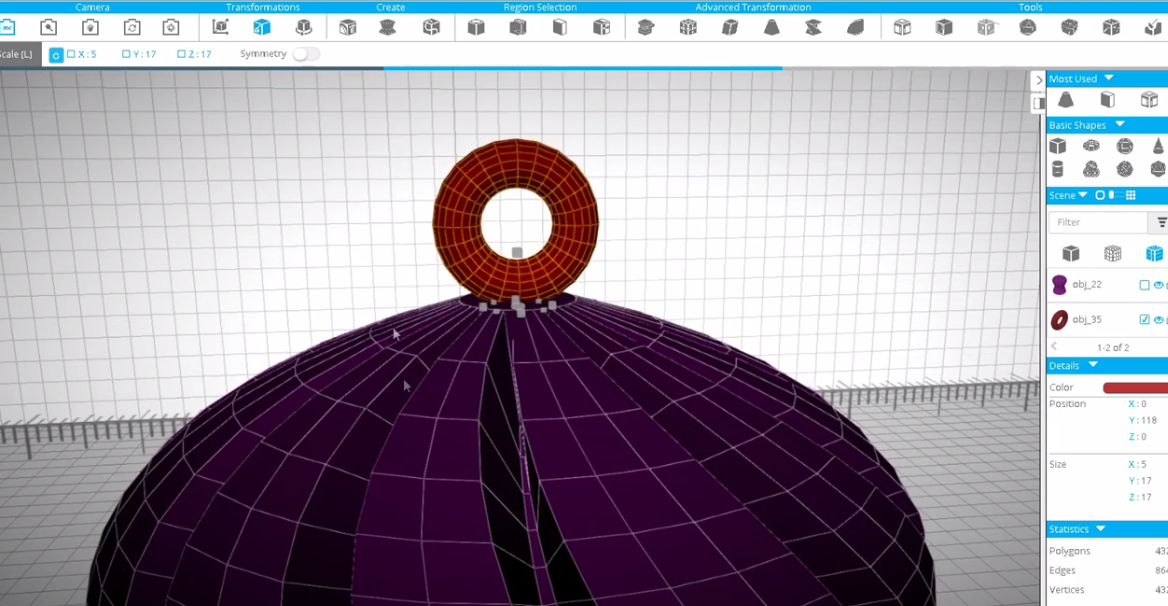Add a torus from Basic Shapes

1091,146
